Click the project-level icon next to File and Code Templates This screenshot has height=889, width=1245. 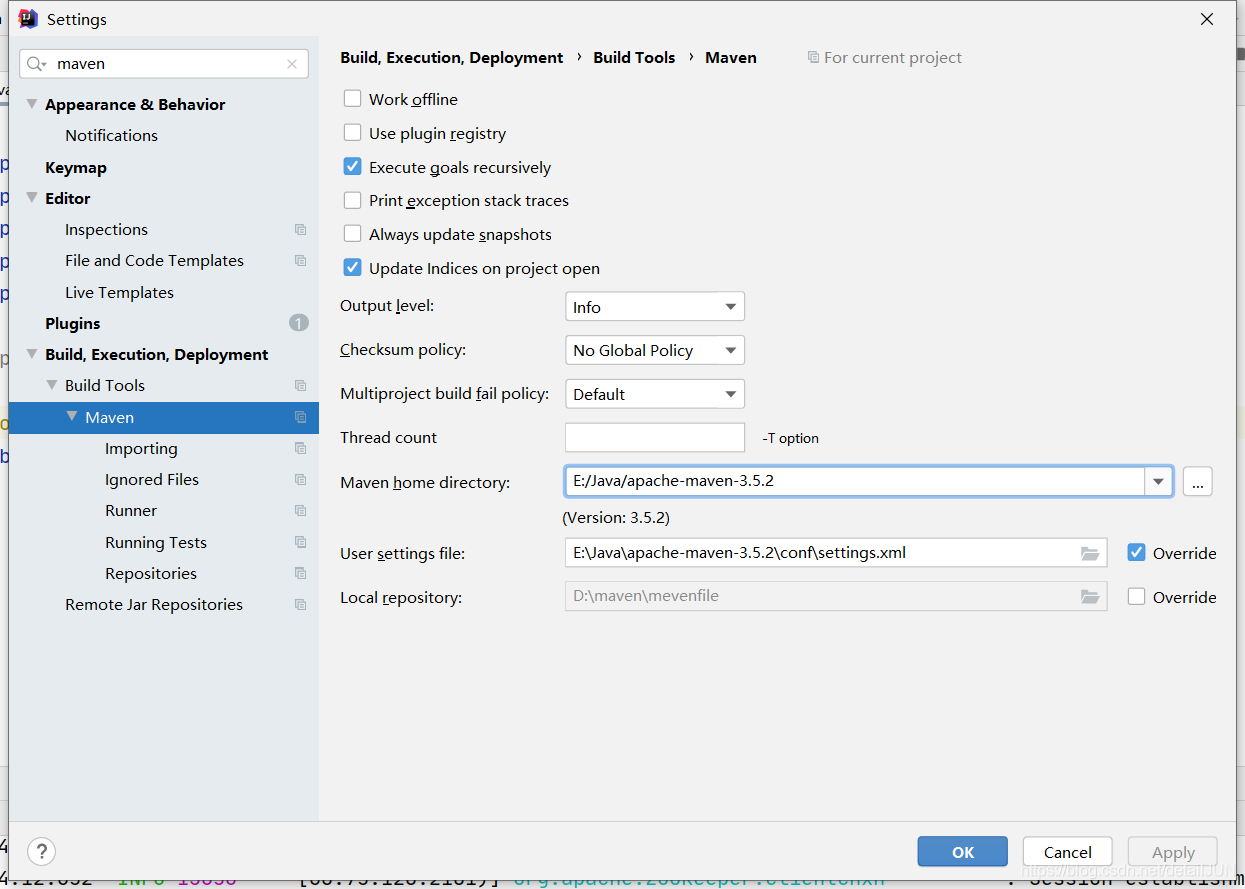coord(300,261)
